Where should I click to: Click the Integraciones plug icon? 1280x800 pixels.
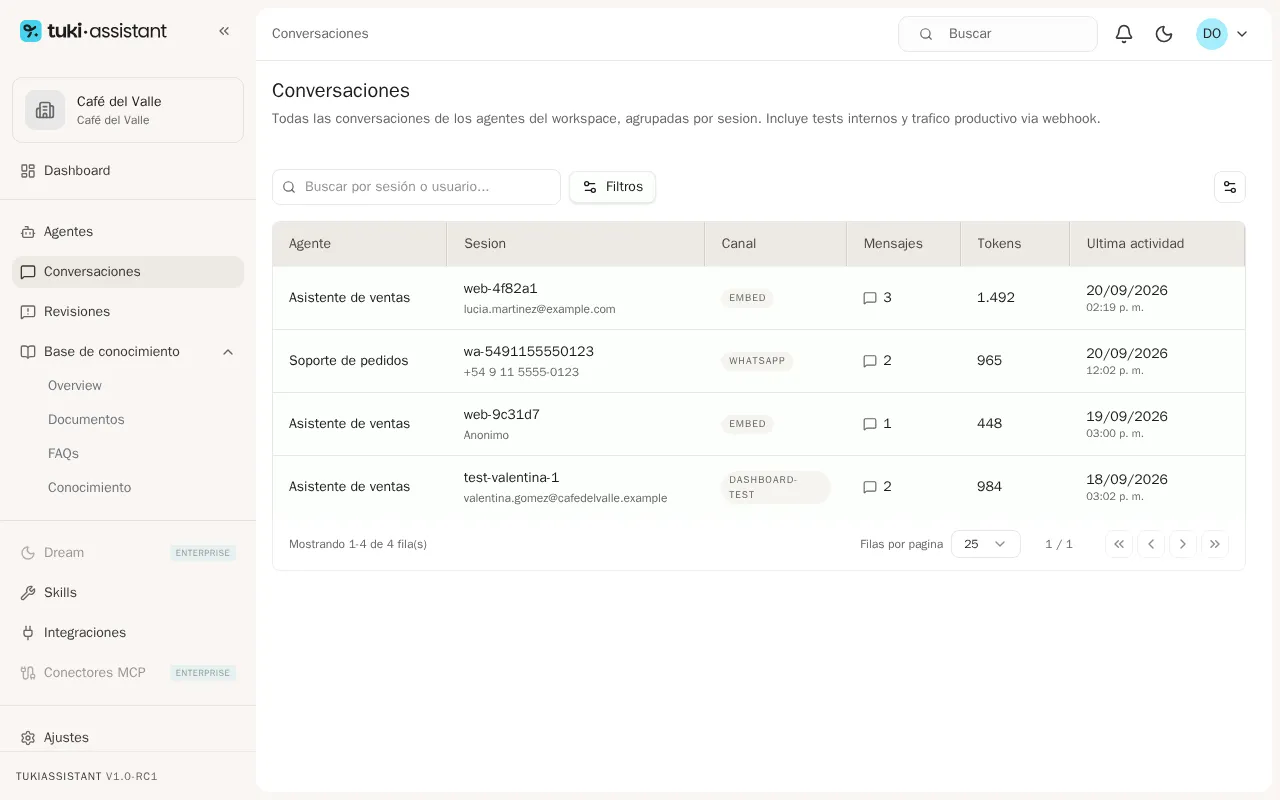pyautogui.click(x=28, y=633)
